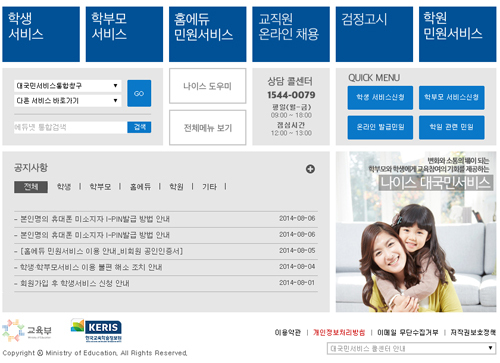Click the 나이스 대국민서비스 banner image
Viewport: 500px width, 363px height.
pyautogui.click(x=416, y=232)
